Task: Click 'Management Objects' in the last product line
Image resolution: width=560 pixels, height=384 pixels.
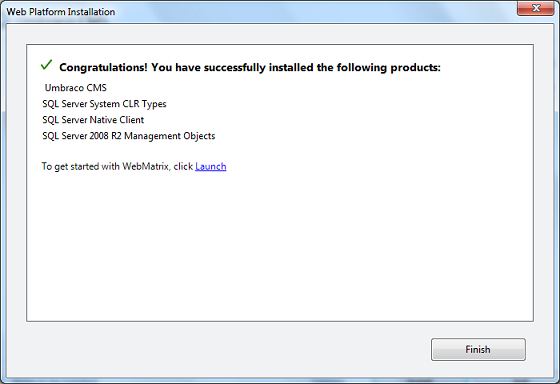Action: point(170,136)
